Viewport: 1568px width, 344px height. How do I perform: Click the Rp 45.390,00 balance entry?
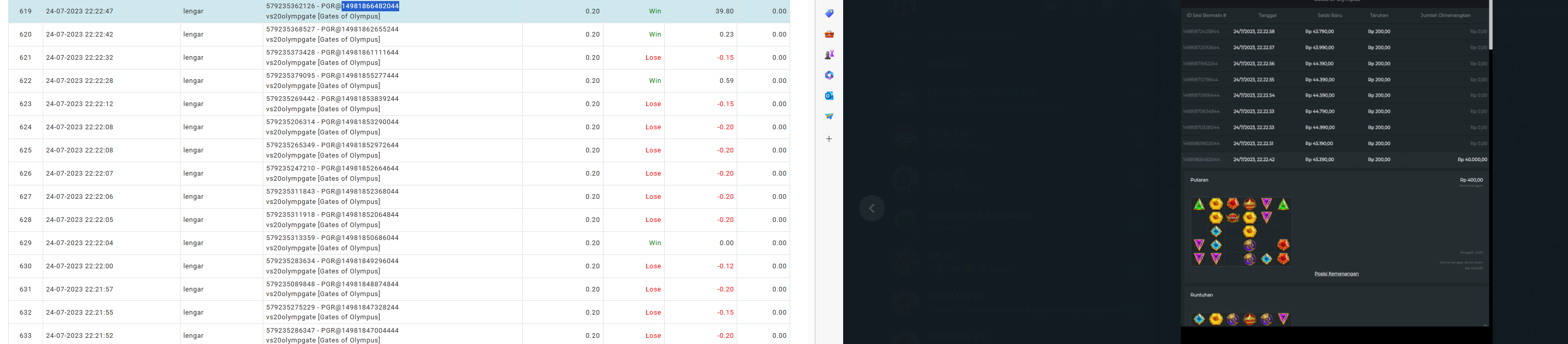pyautogui.click(x=1320, y=160)
